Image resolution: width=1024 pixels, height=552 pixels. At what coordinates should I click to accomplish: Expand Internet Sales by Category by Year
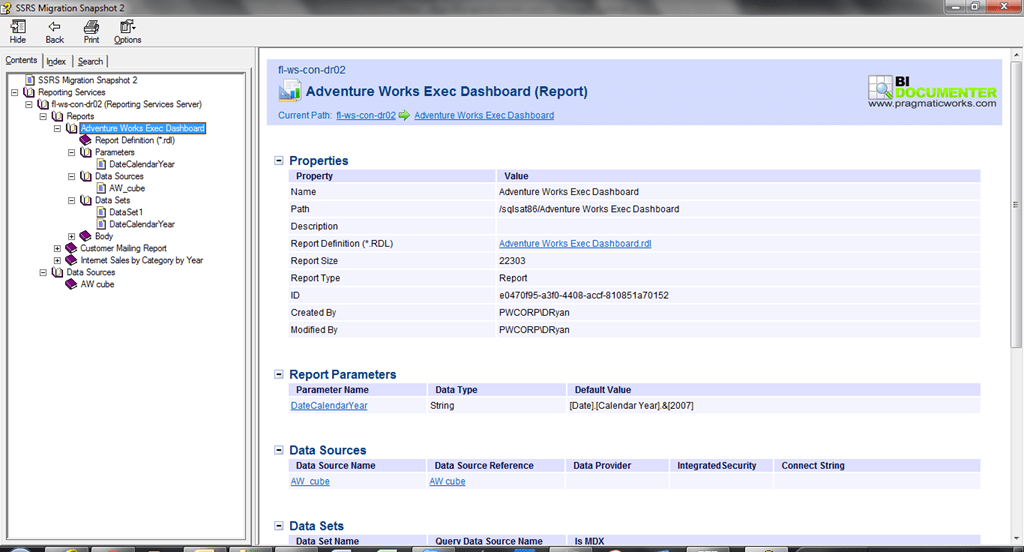(57, 260)
